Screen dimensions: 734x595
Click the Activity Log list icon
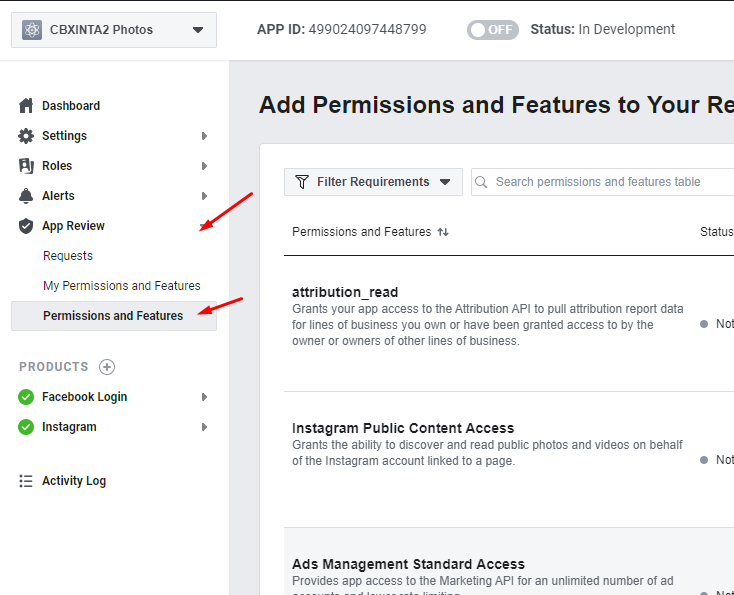click(x=26, y=481)
